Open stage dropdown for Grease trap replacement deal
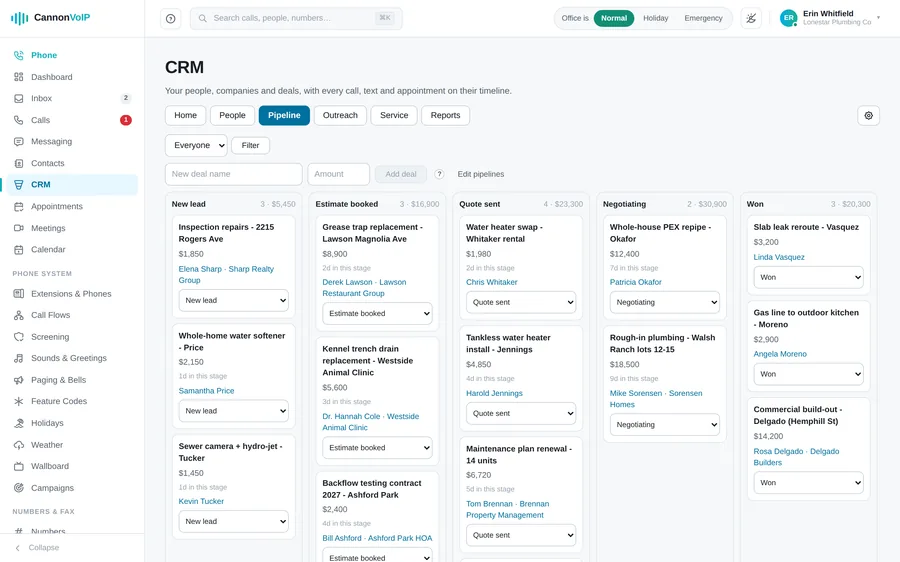 point(377,313)
